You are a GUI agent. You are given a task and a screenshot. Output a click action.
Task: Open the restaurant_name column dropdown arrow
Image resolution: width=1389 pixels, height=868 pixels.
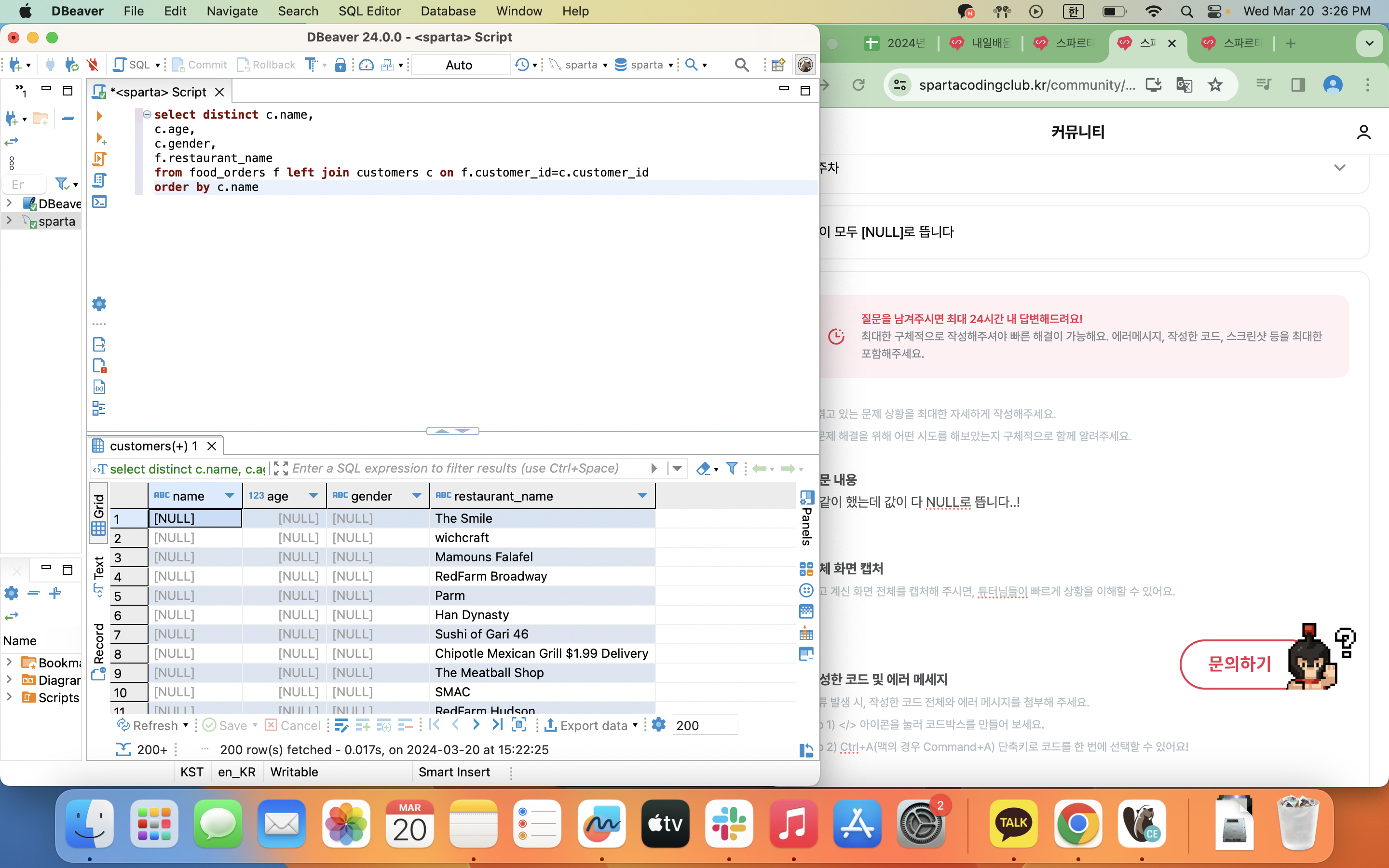642,495
